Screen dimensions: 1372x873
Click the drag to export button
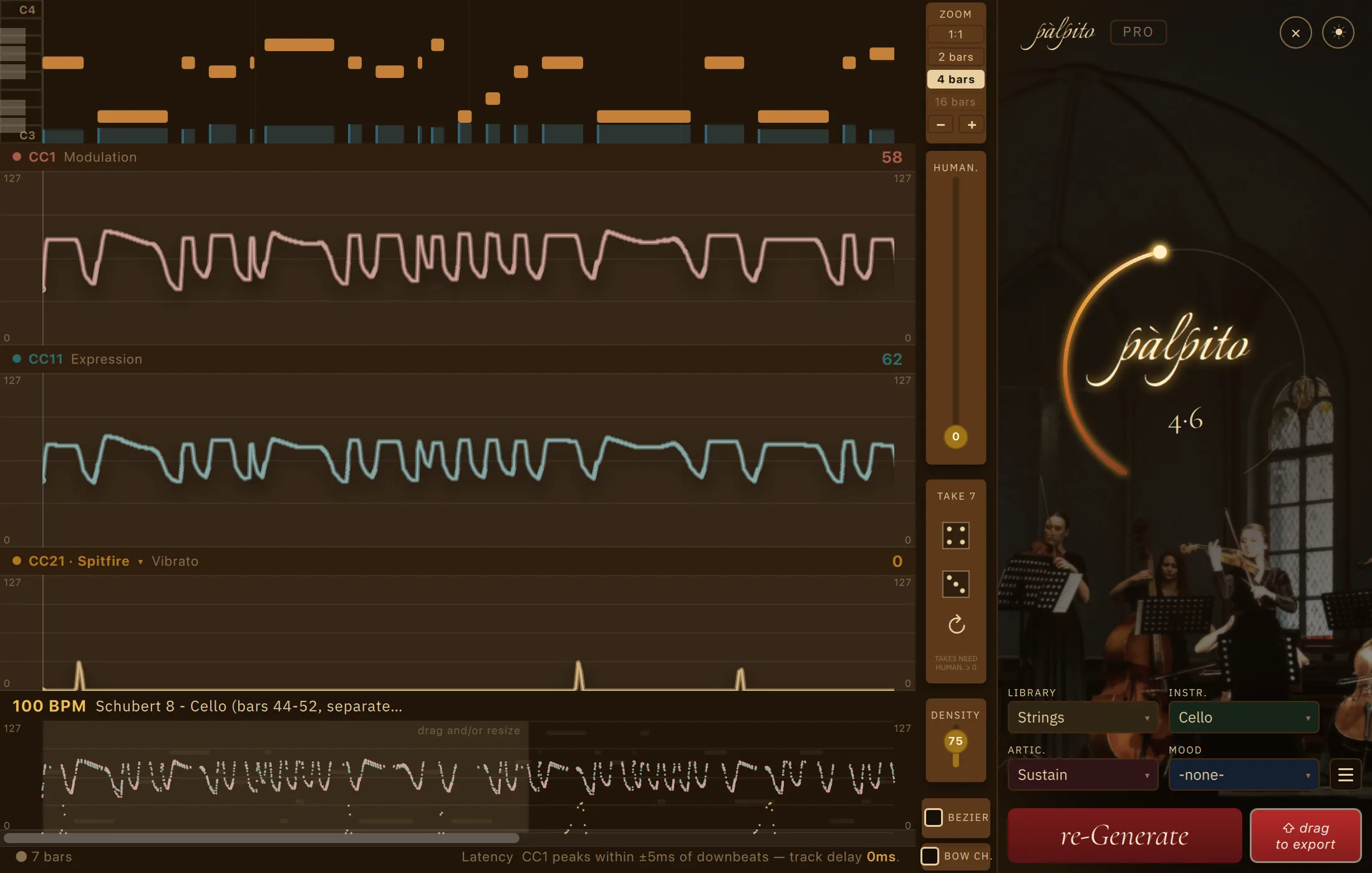1305,836
